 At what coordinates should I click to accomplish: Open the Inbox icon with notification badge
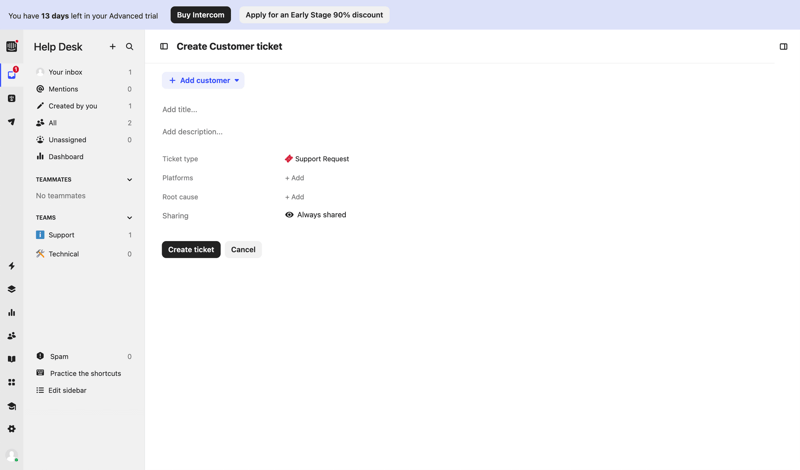11,75
